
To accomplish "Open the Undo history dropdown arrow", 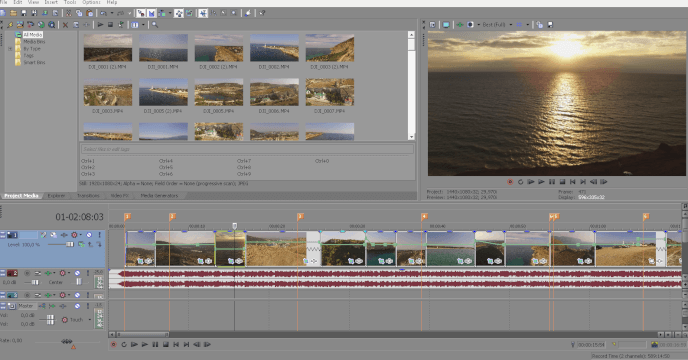I will click(x=111, y=13).
